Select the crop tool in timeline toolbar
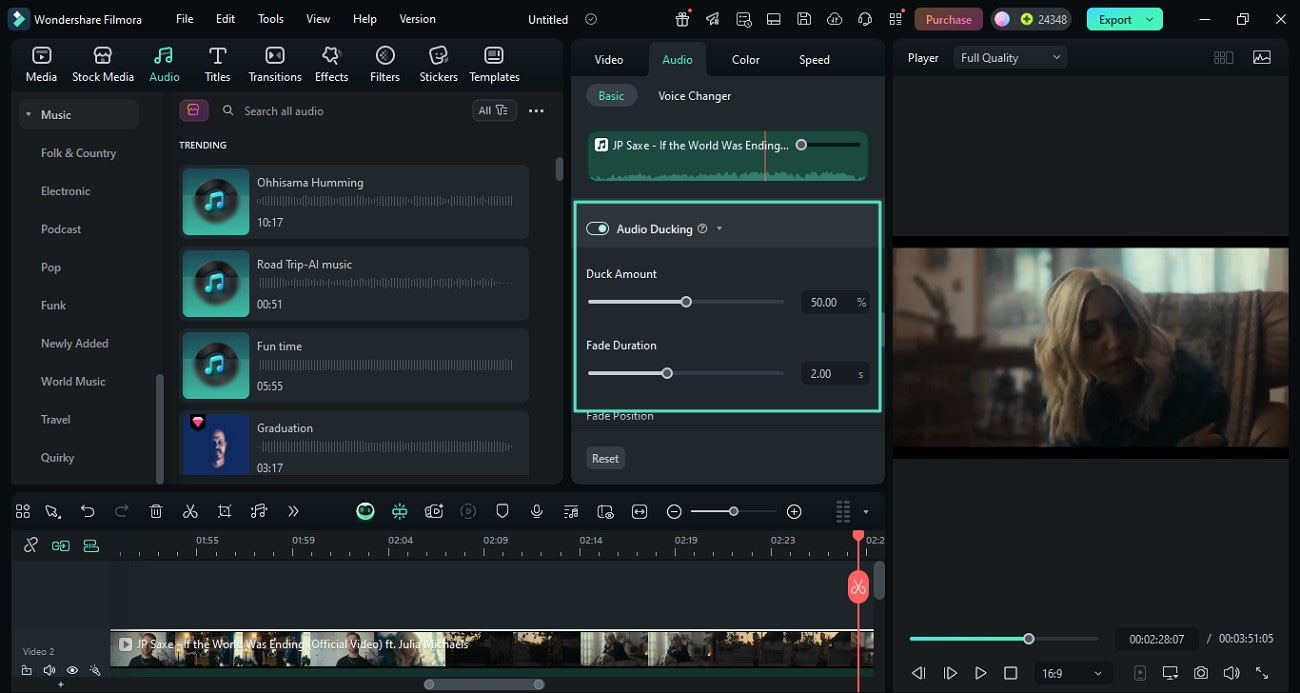This screenshot has width=1300, height=693. coord(224,511)
